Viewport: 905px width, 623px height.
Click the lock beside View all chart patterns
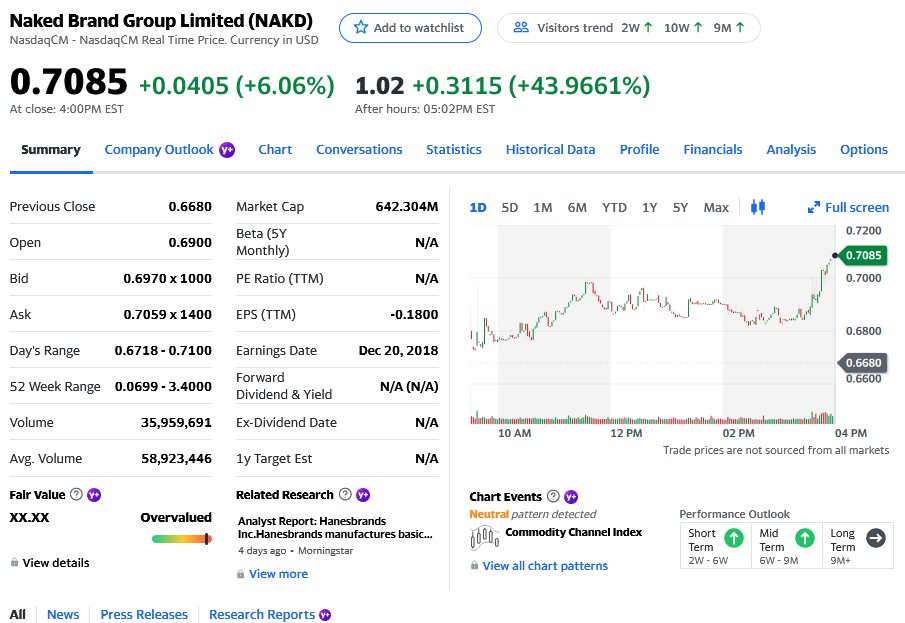[x=474, y=565]
